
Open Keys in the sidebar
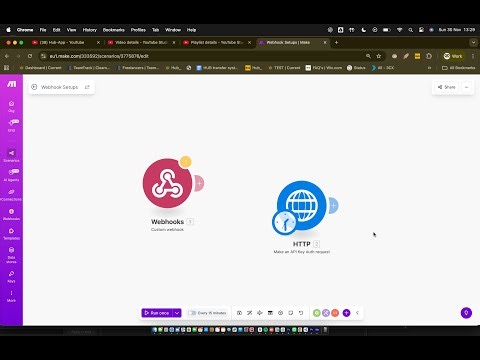11,276
